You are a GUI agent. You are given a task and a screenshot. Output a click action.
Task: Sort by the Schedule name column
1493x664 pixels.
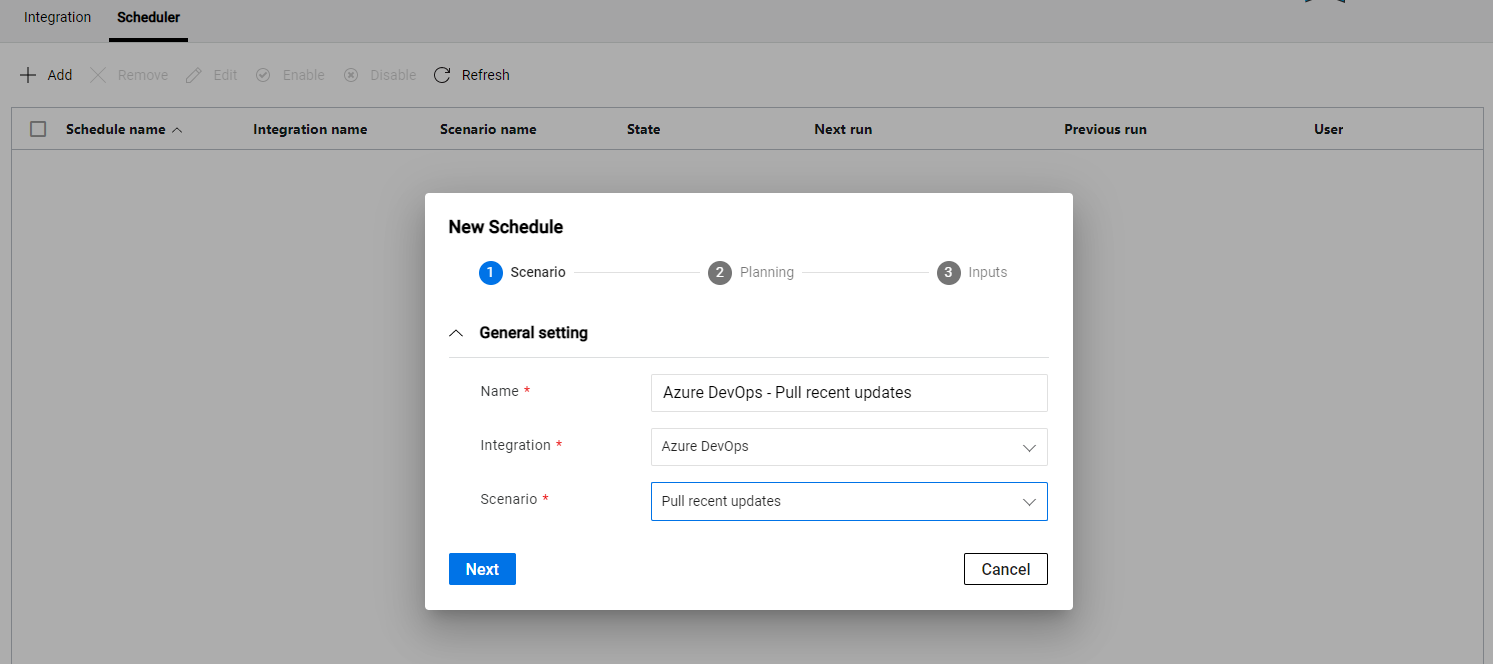pyautogui.click(x=115, y=128)
